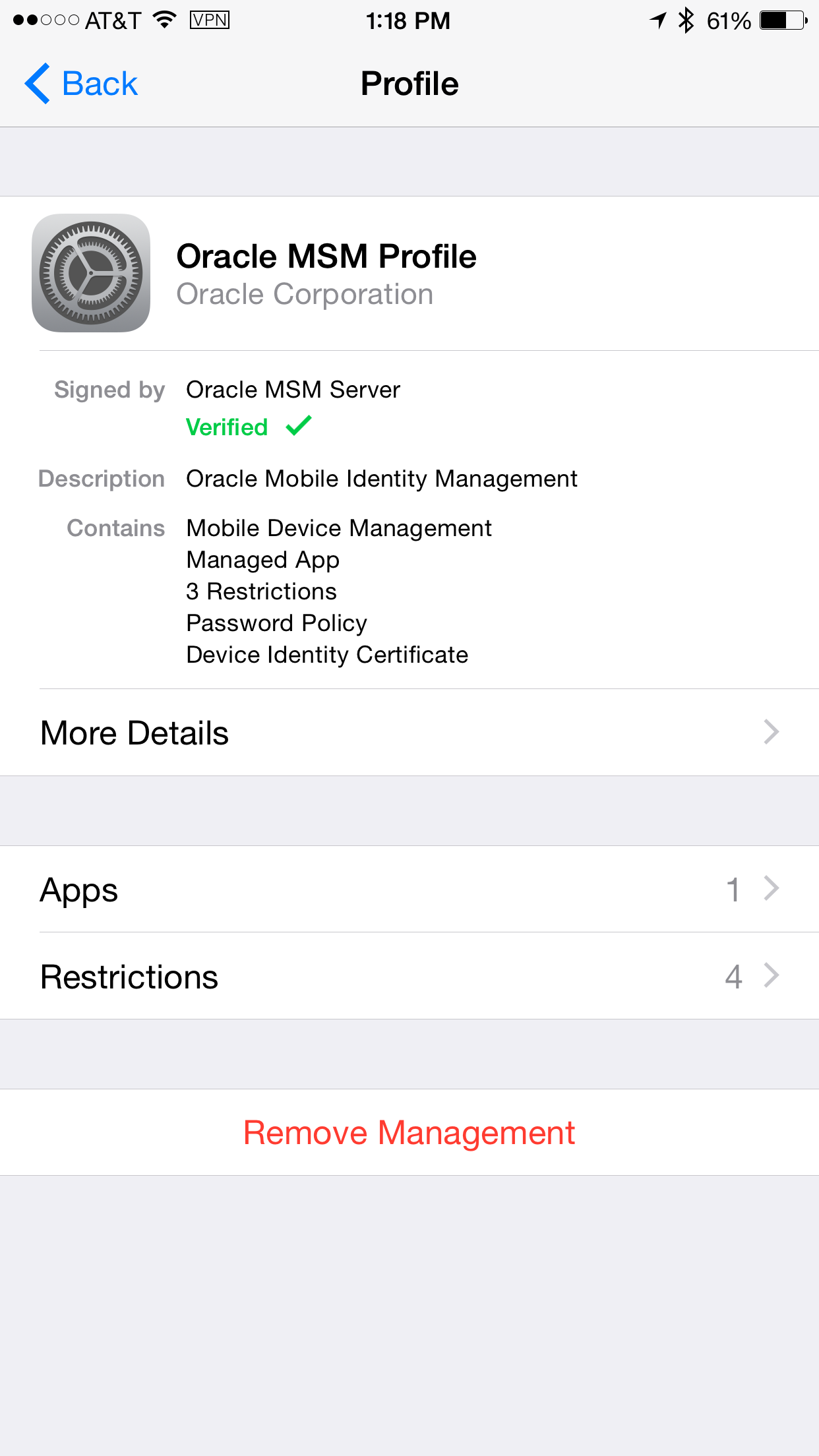
Task: Tap Device Identity Certificate entry
Action: pos(327,655)
